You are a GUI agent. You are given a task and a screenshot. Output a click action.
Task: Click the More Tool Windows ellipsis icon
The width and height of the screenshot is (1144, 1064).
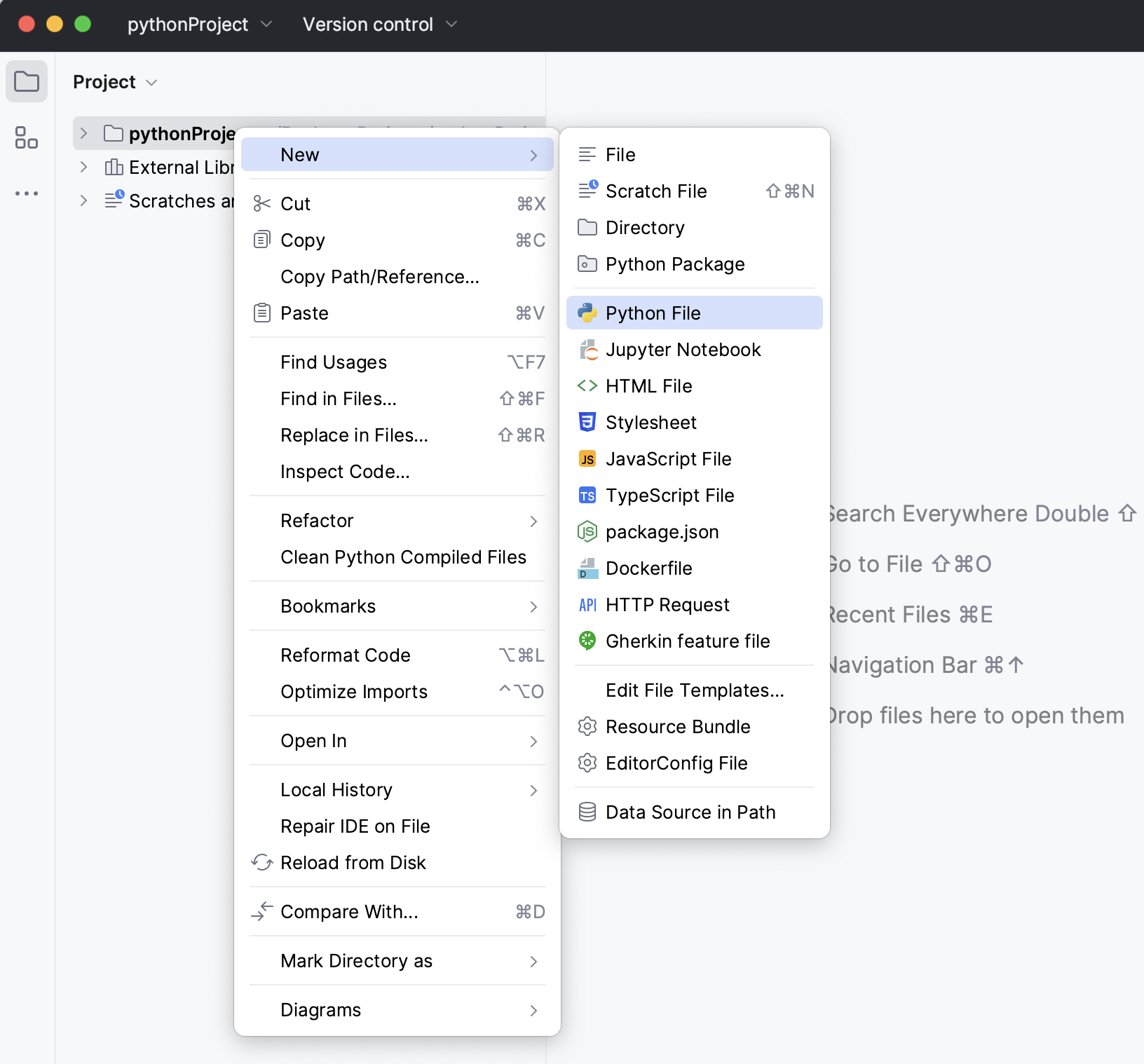coord(27,193)
